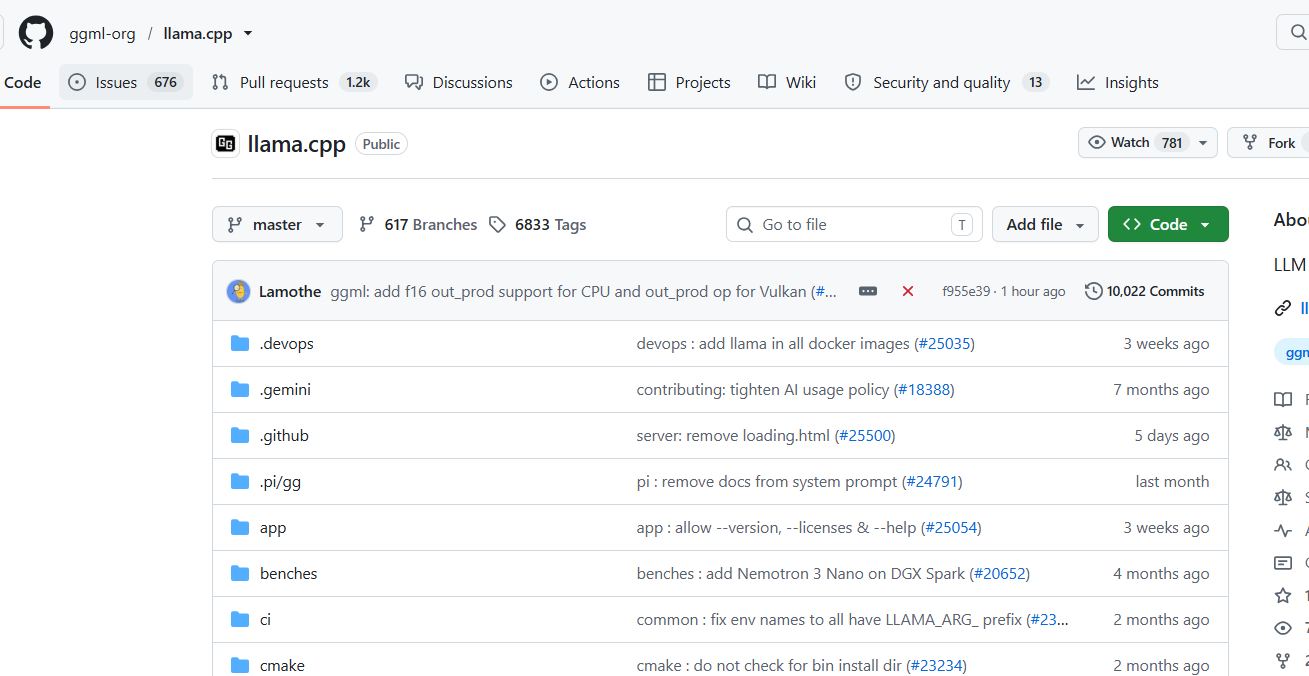Expand the Watch options dropdown arrow
This screenshot has height=676, width=1309.
tap(1205, 143)
